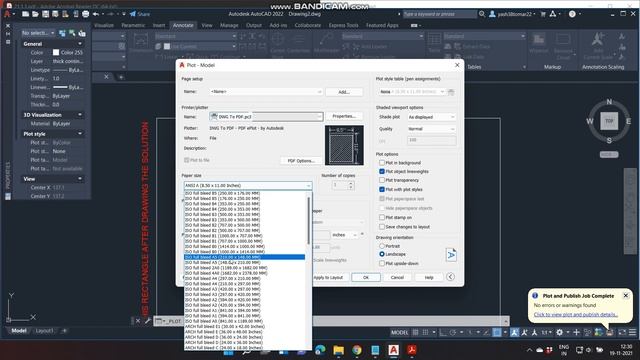
Task: Click Toggle PICKADD icon in Properties palette
Action: [x=62, y=33]
